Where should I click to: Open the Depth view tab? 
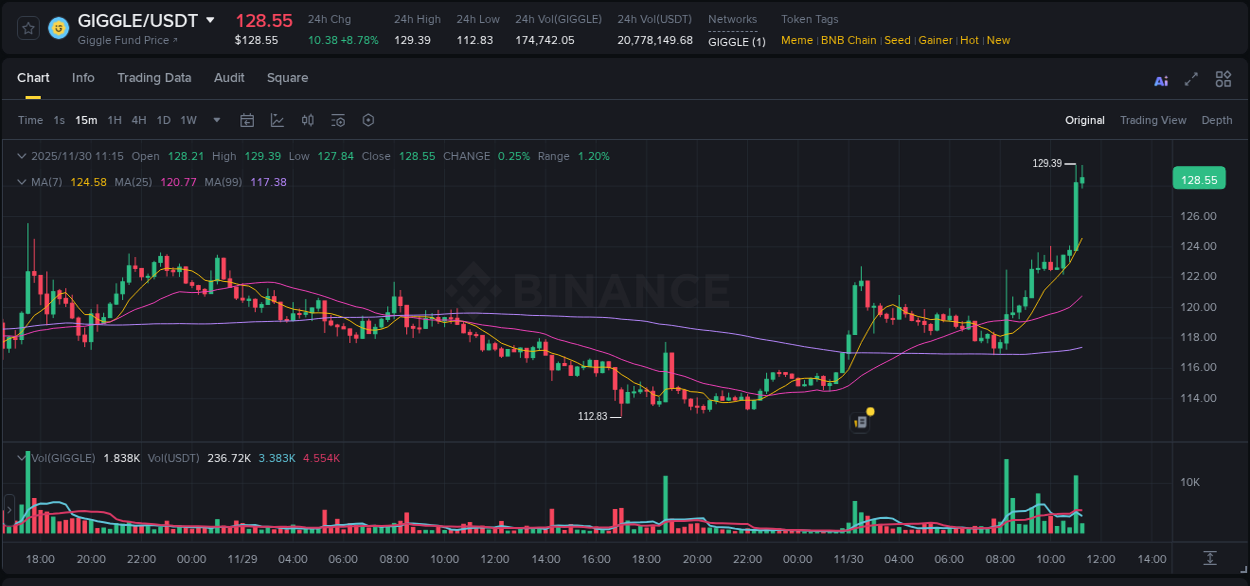tap(1216, 120)
